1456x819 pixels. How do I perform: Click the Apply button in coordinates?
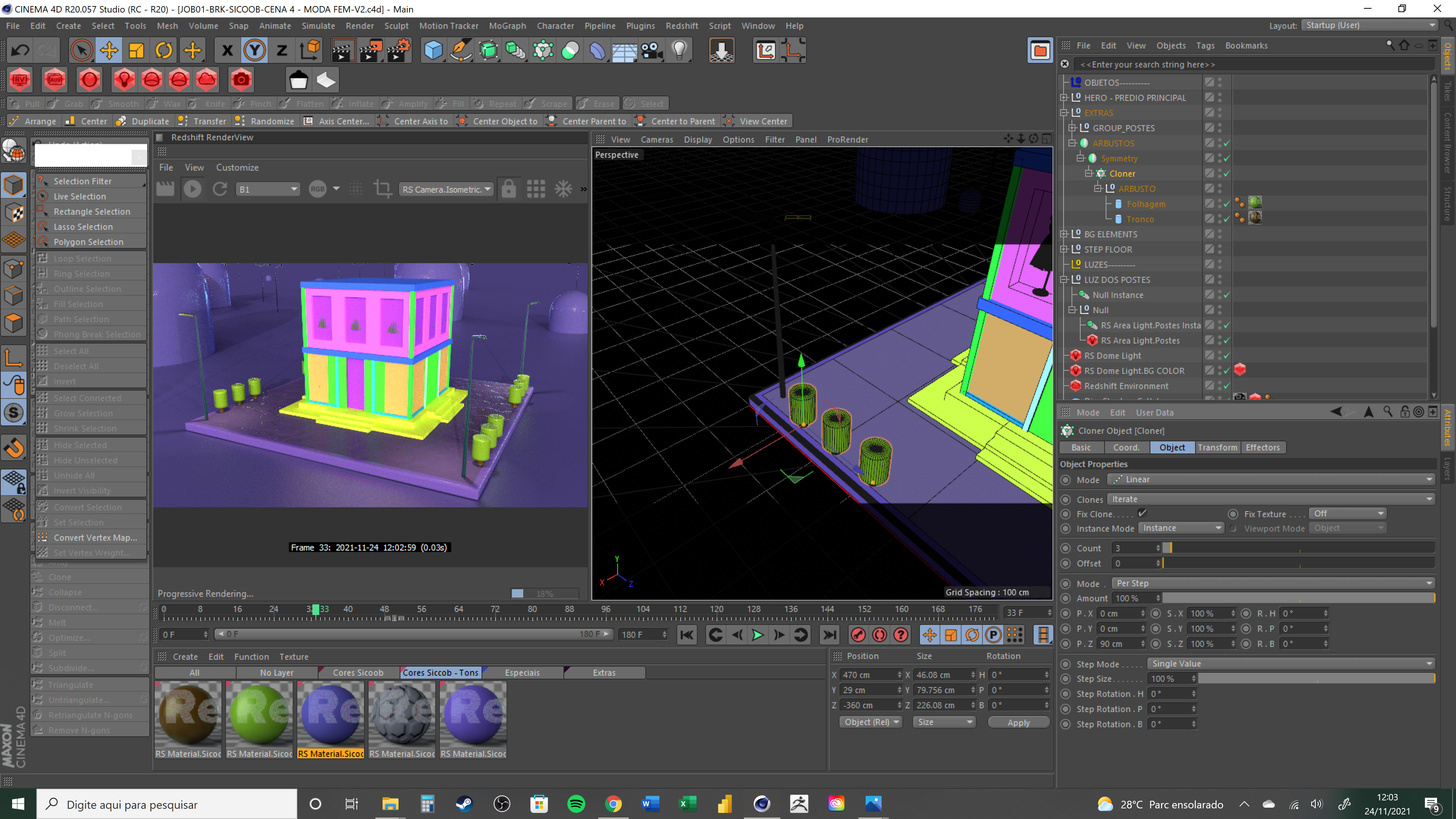click(x=1018, y=722)
